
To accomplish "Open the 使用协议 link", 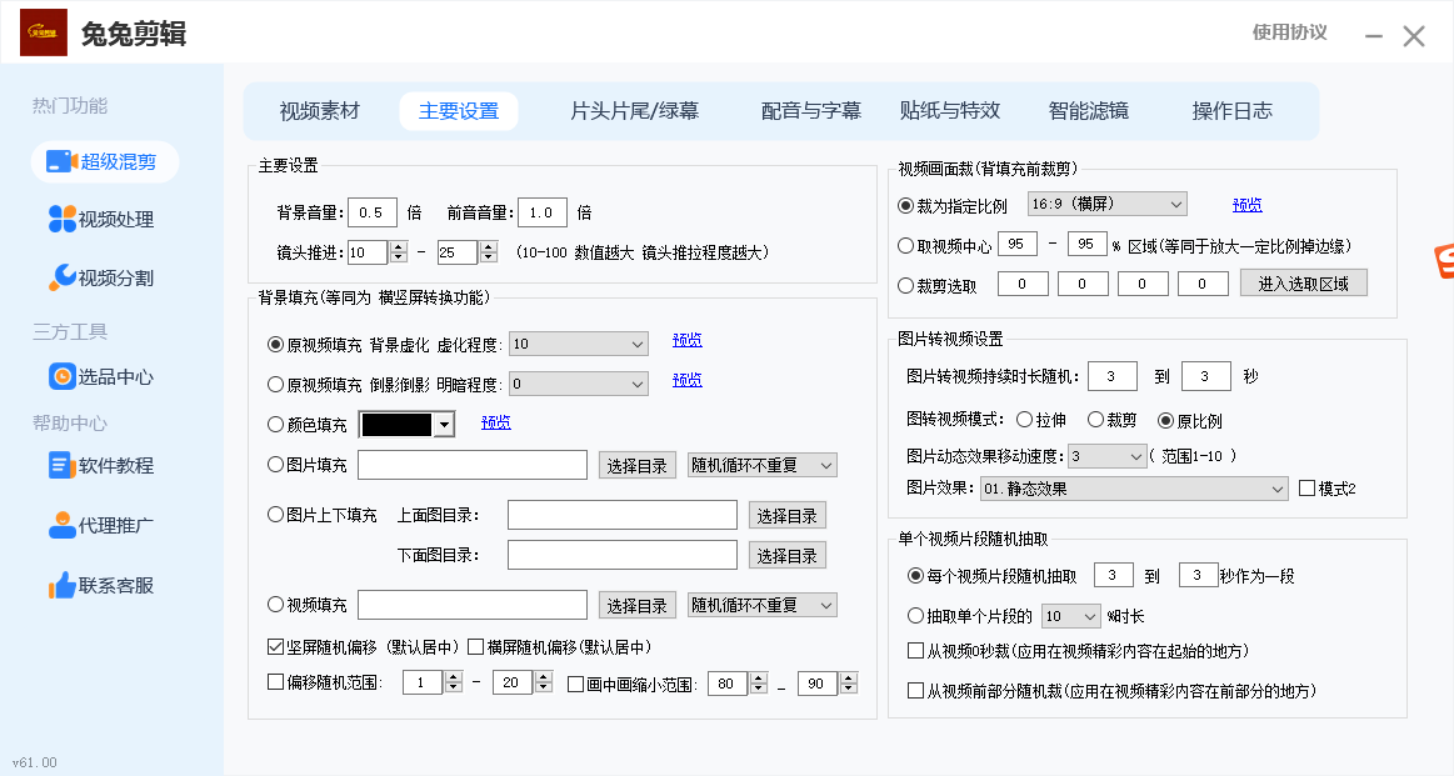I will pyautogui.click(x=1289, y=32).
